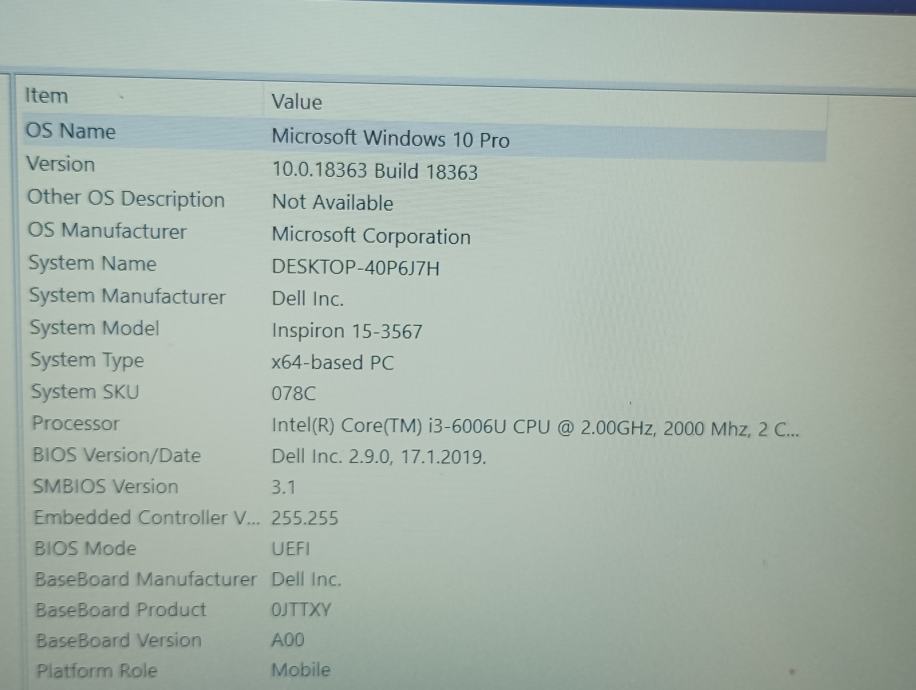Select value 078C
This screenshot has width=916, height=690.
(x=293, y=393)
